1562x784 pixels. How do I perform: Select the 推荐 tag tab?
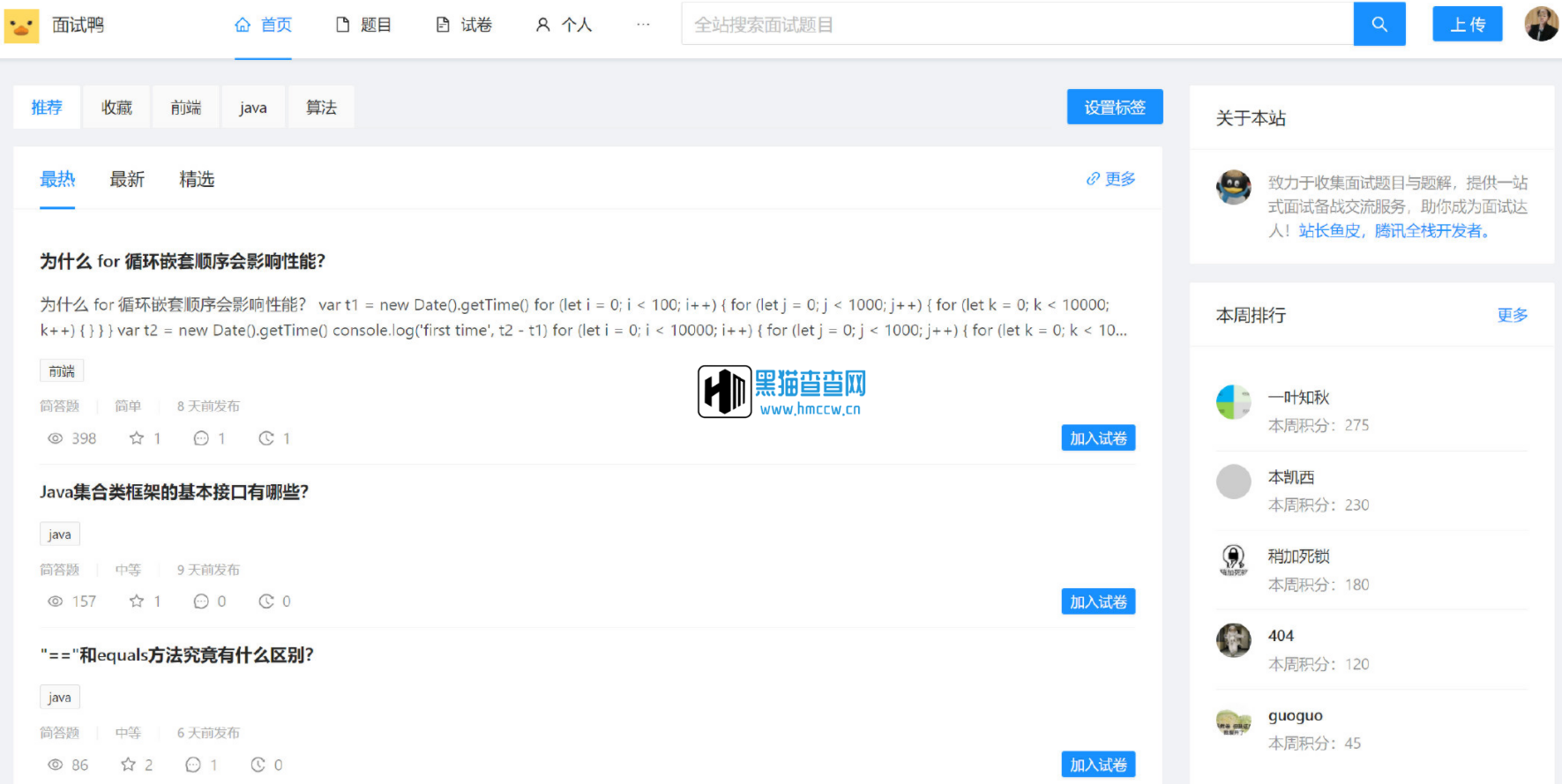[x=47, y=108]
